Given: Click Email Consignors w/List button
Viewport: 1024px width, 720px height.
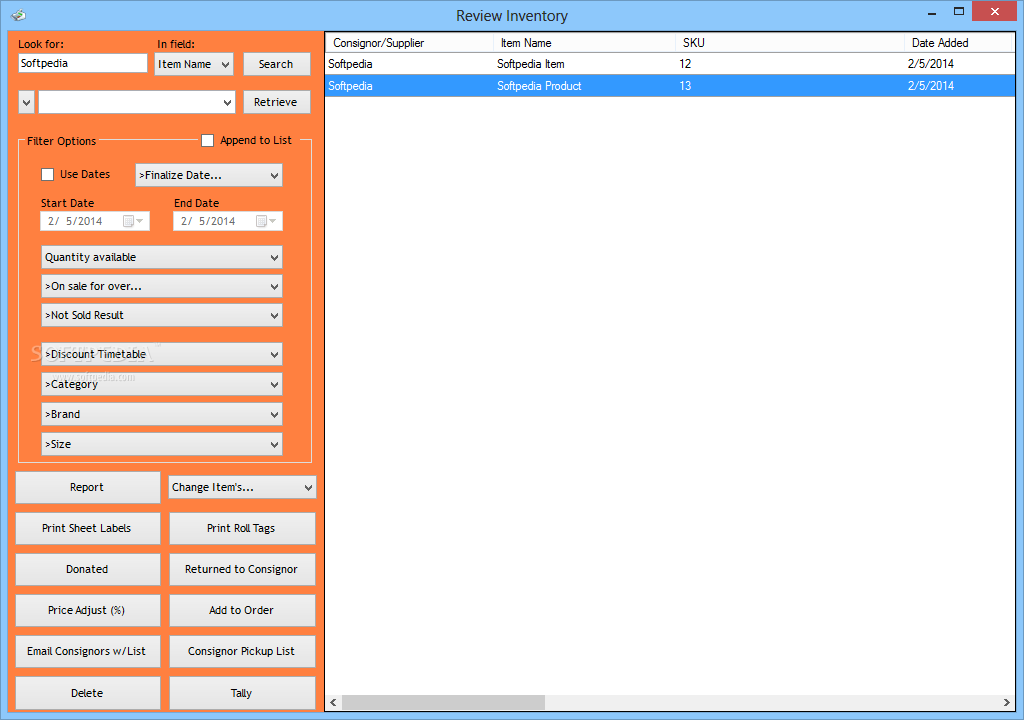Looking at the screenshot, I should pos(88,651).
